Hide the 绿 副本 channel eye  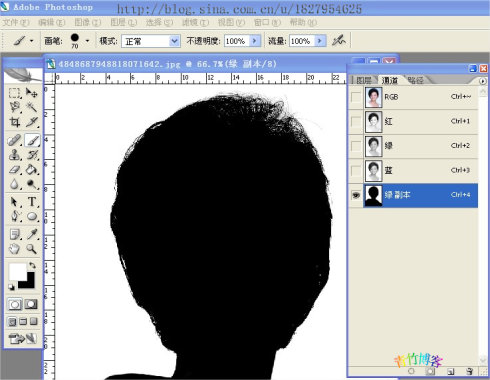click(356, 195)
